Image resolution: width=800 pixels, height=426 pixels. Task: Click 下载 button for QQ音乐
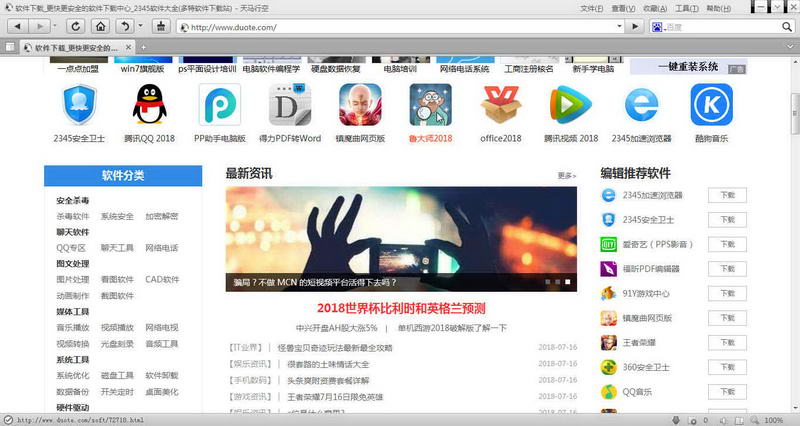727,392
